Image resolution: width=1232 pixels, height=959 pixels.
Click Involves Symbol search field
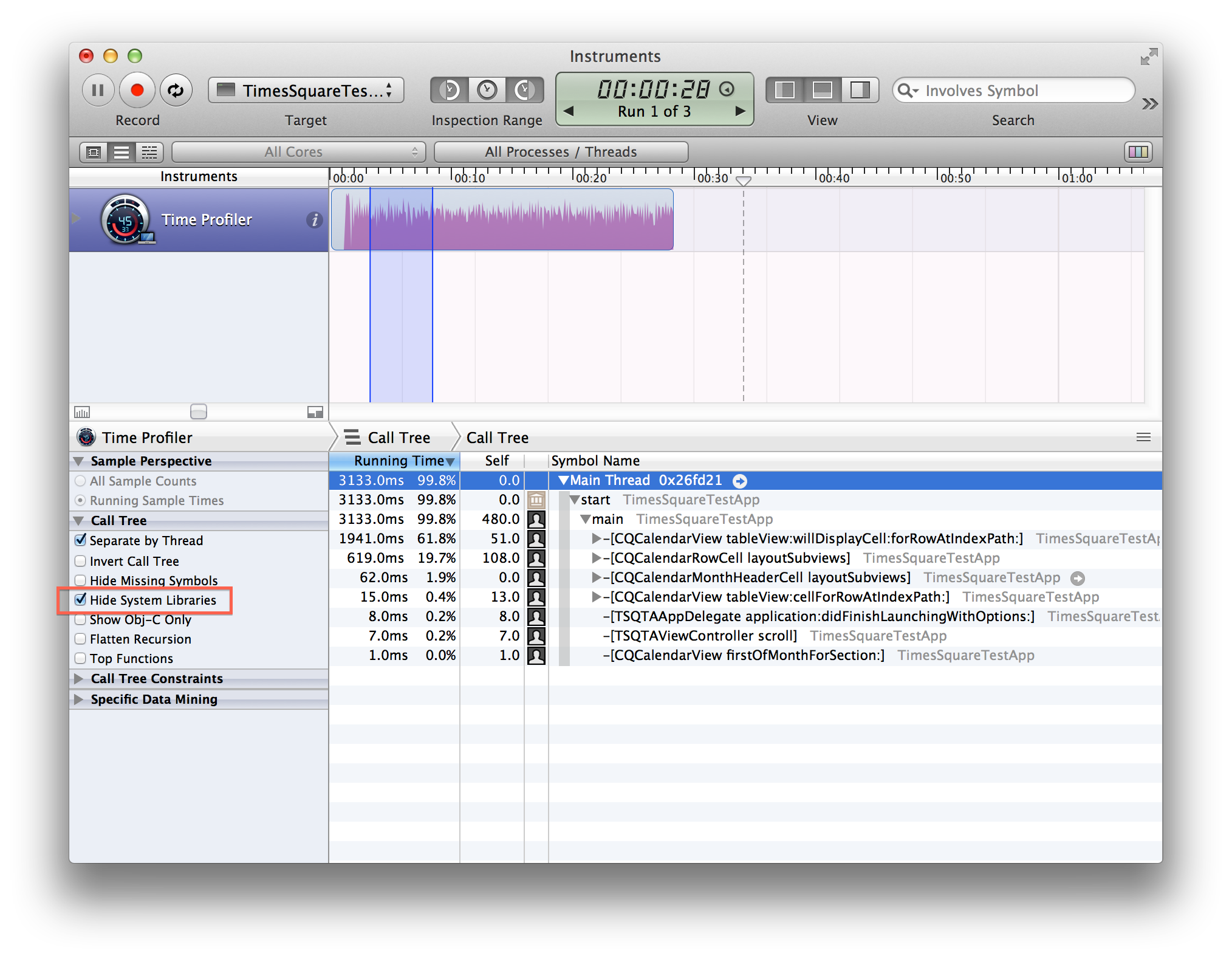(1021, 91)
